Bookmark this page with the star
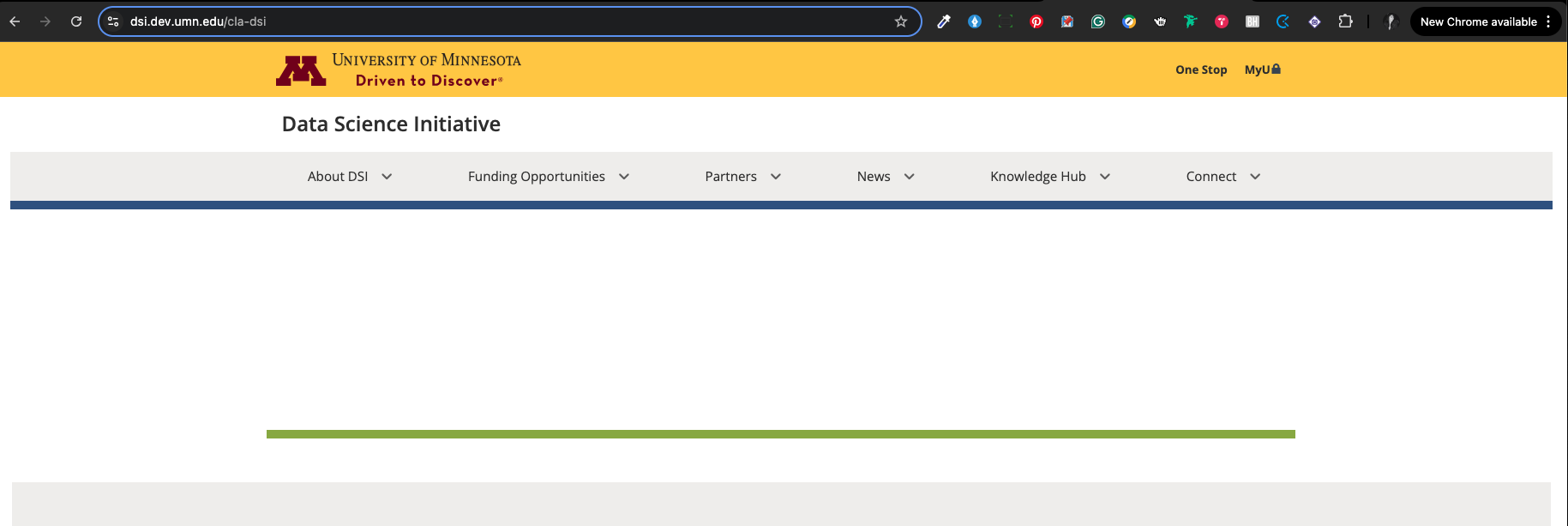 900,21
